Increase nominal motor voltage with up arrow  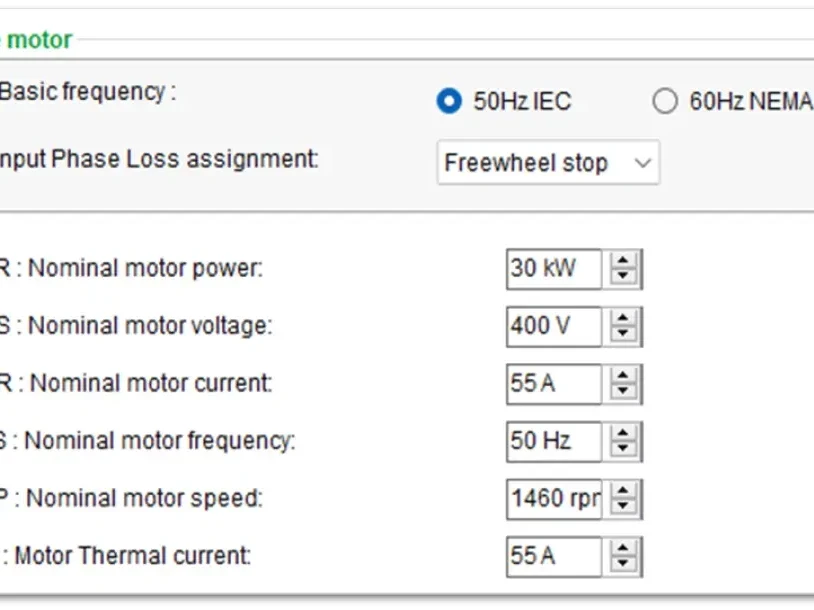coord(624,318)
